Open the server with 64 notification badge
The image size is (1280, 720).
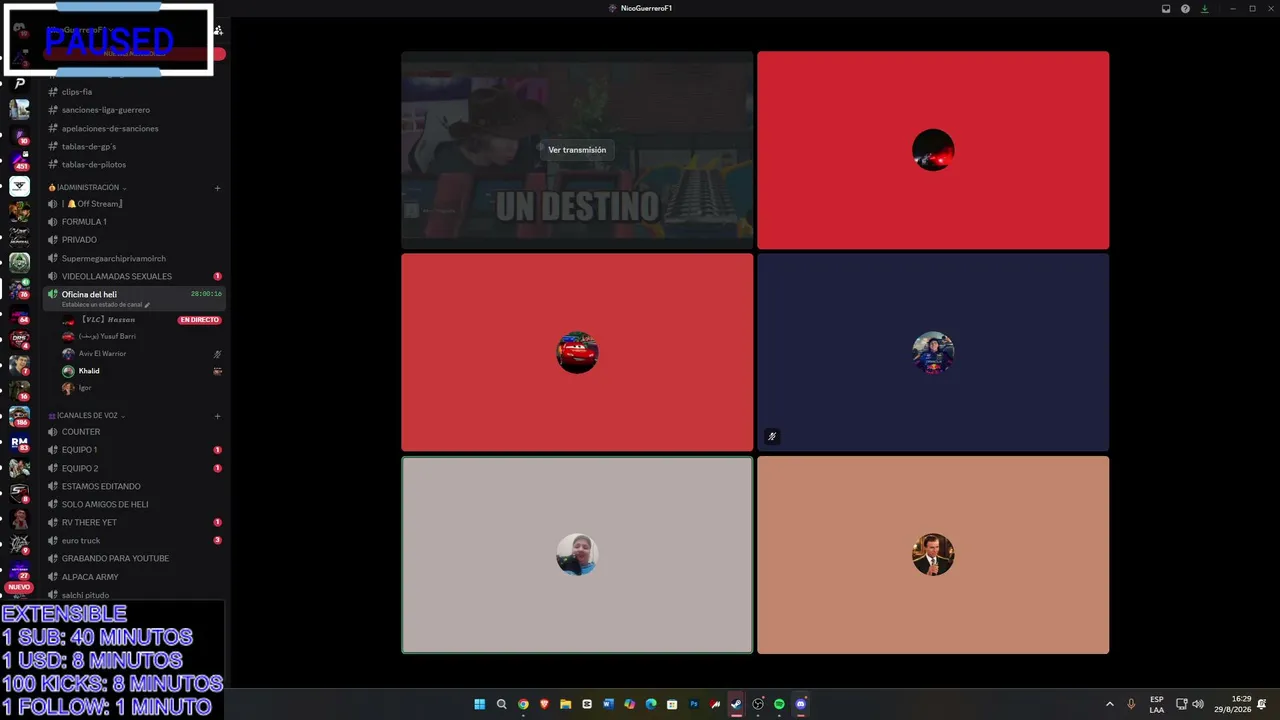point(19,314)
